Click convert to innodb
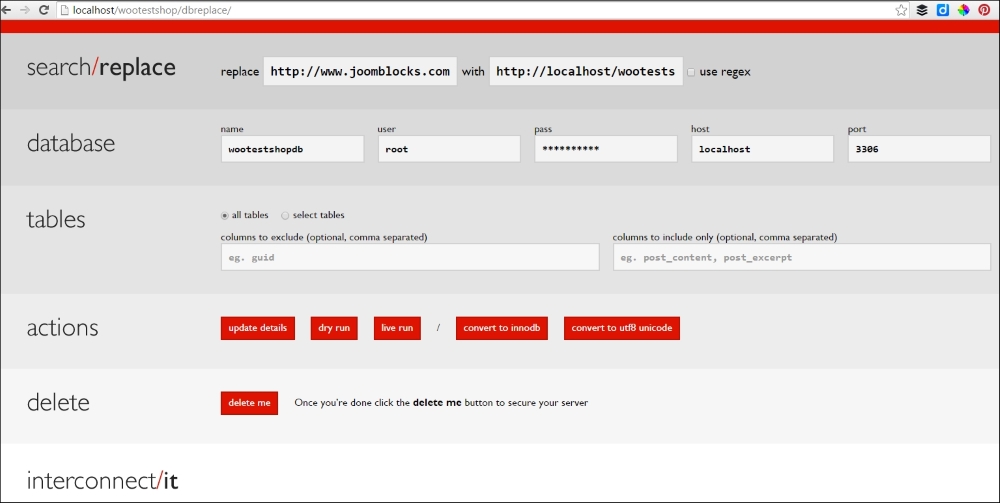 click(x=502, y=328)
